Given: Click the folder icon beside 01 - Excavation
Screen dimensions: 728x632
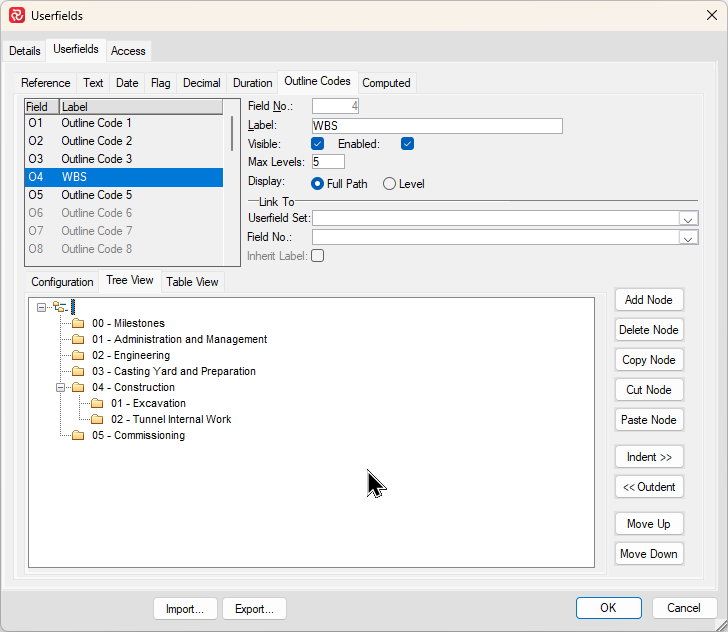Looking at the screenshot, I should 97,403.
